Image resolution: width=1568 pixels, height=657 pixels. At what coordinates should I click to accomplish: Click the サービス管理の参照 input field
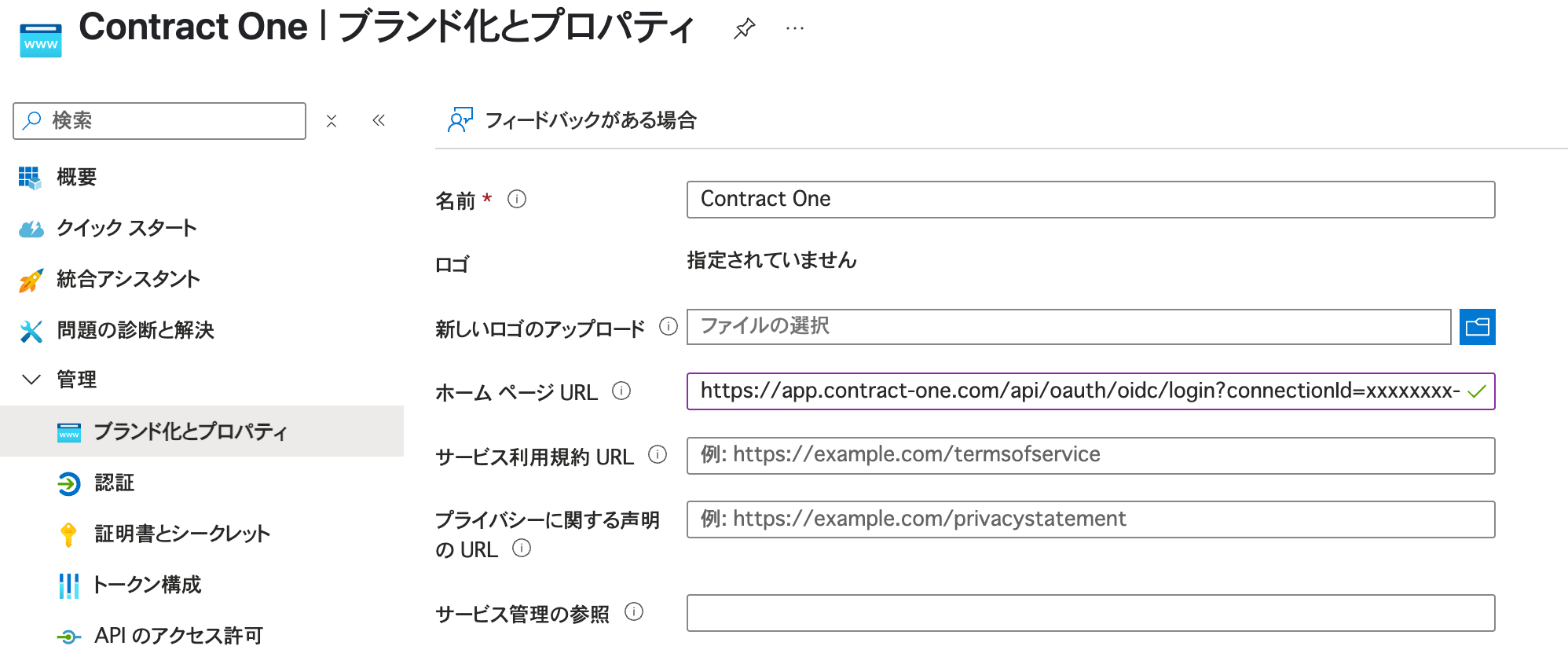1090,613
